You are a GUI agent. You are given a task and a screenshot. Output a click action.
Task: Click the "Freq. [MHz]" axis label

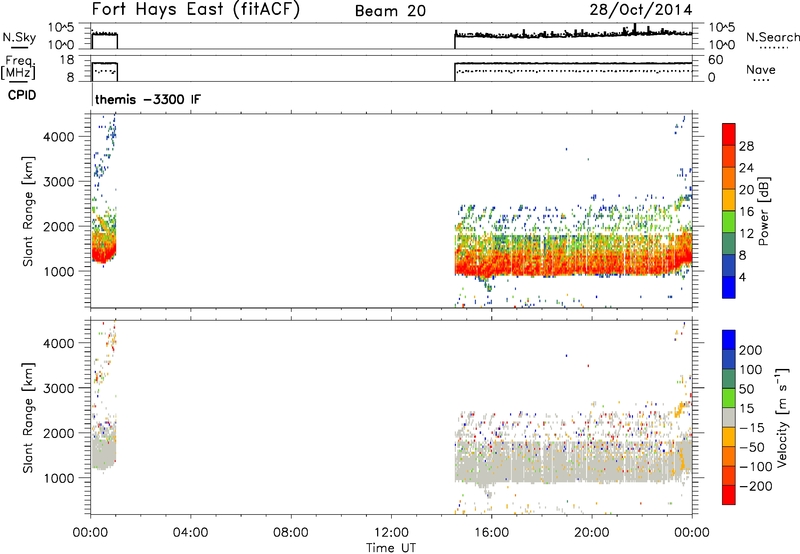[18, 67]
